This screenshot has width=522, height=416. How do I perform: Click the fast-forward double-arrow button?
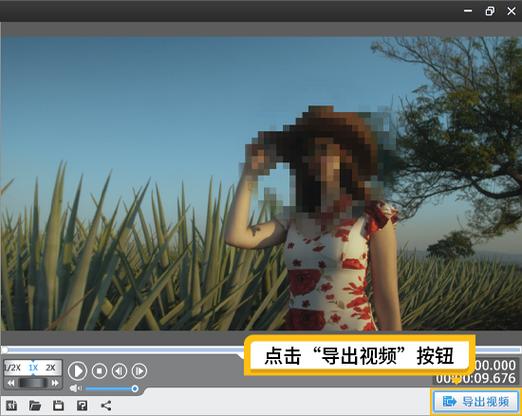coord(55,383)
